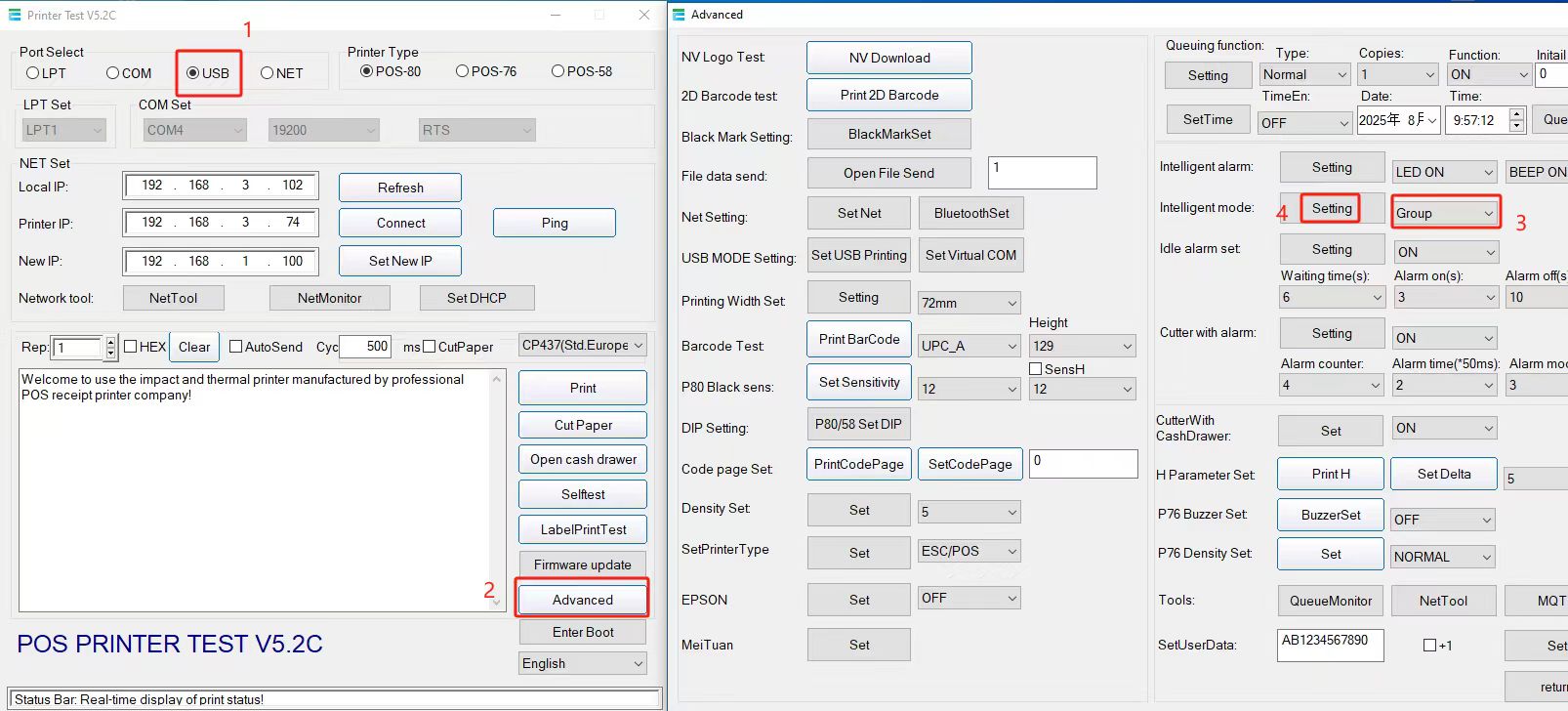Open the NetMonitor tool
The height and width of the screenshot is (711, 1568).
330,298
